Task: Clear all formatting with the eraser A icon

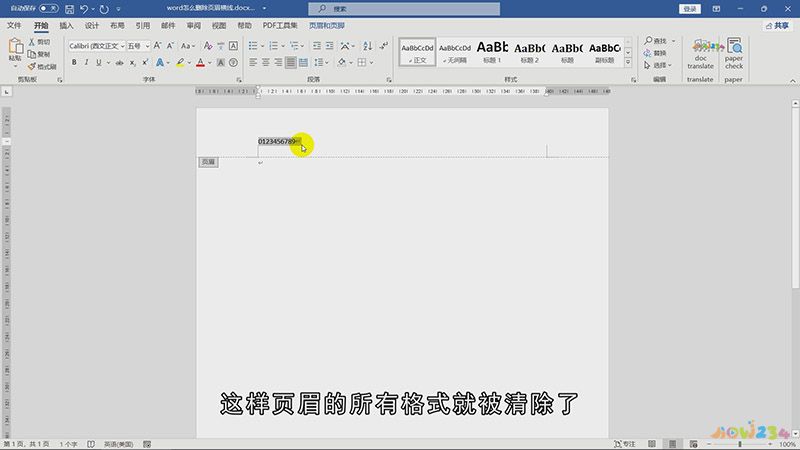Action: point(208,46)
